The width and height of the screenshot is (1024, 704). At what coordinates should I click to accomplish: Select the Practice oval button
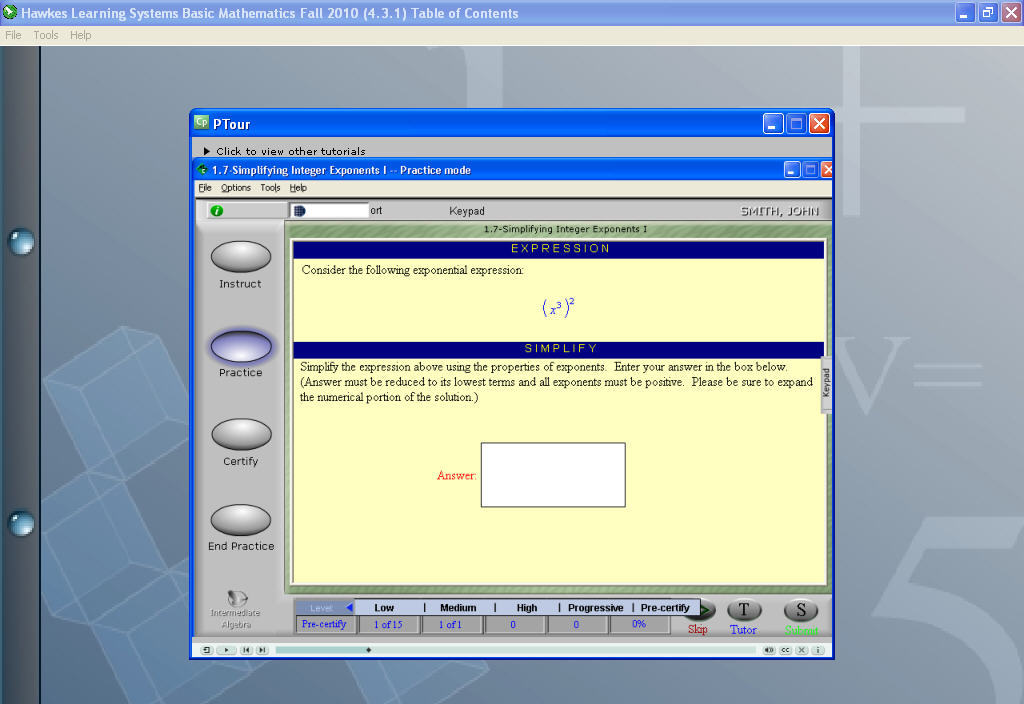241,346
